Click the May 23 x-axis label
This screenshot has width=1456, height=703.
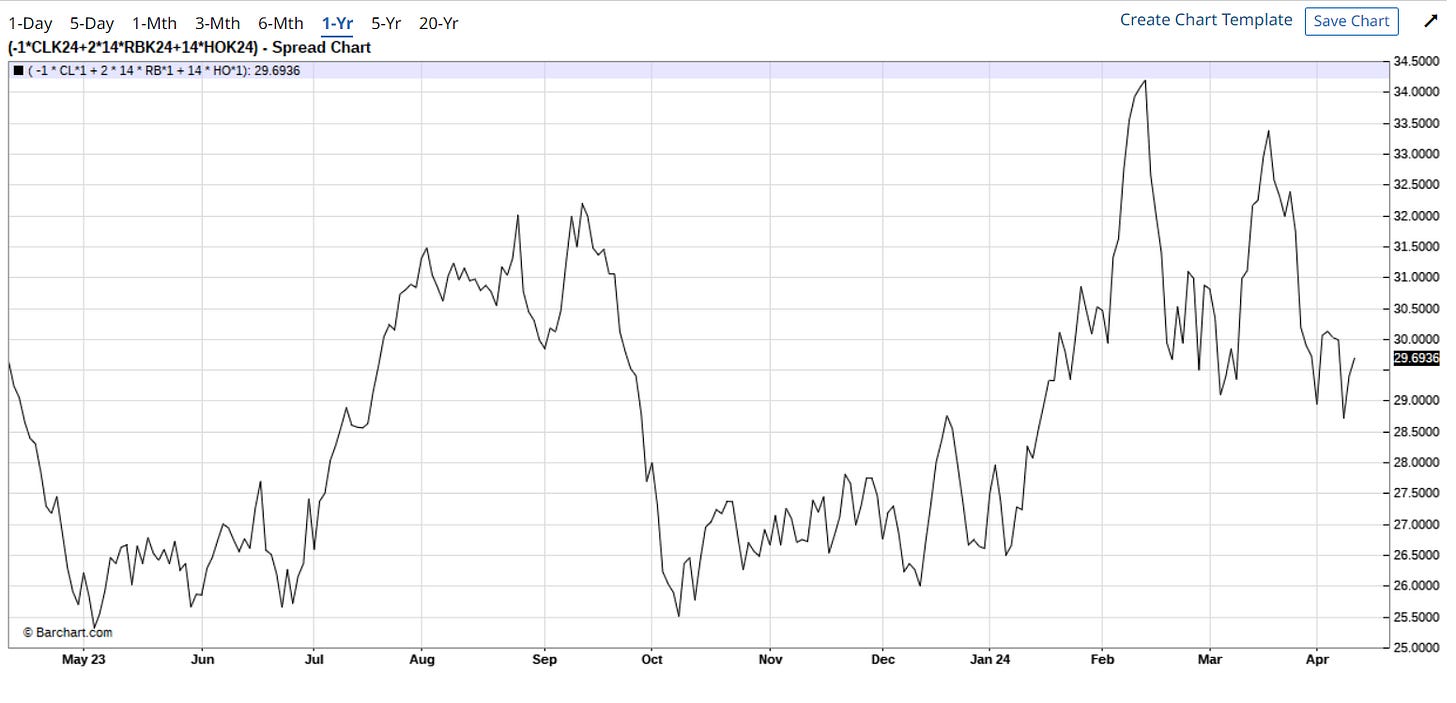tap(83, 659)
